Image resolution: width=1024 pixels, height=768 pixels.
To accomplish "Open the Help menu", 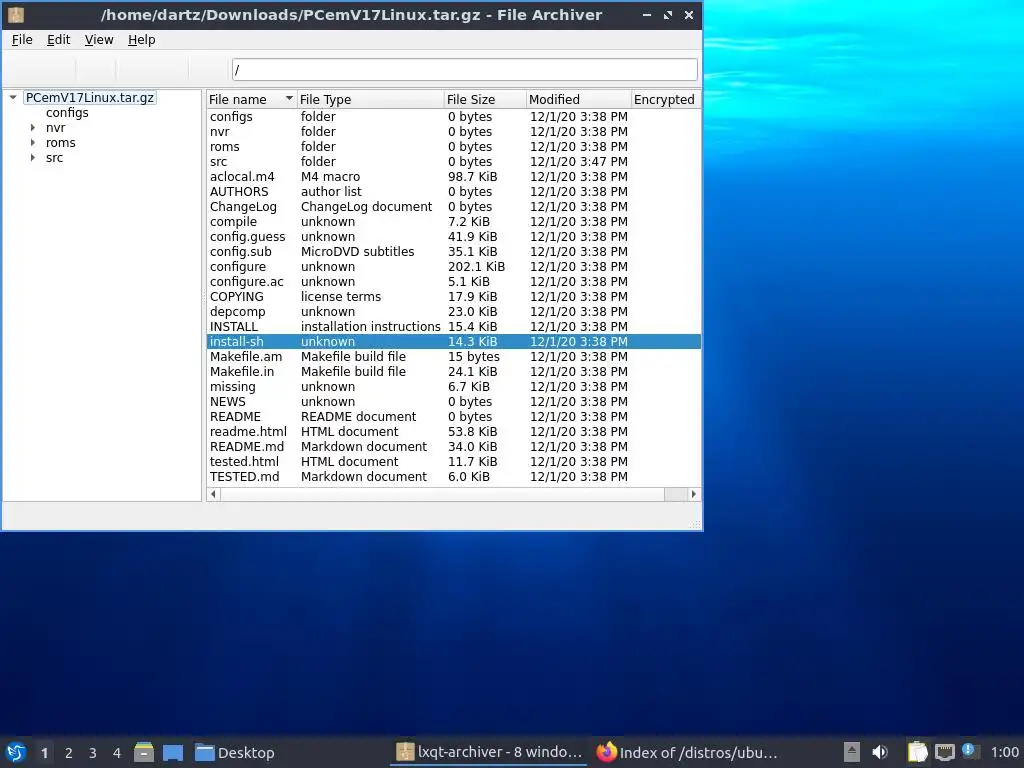I will (141, 40).
